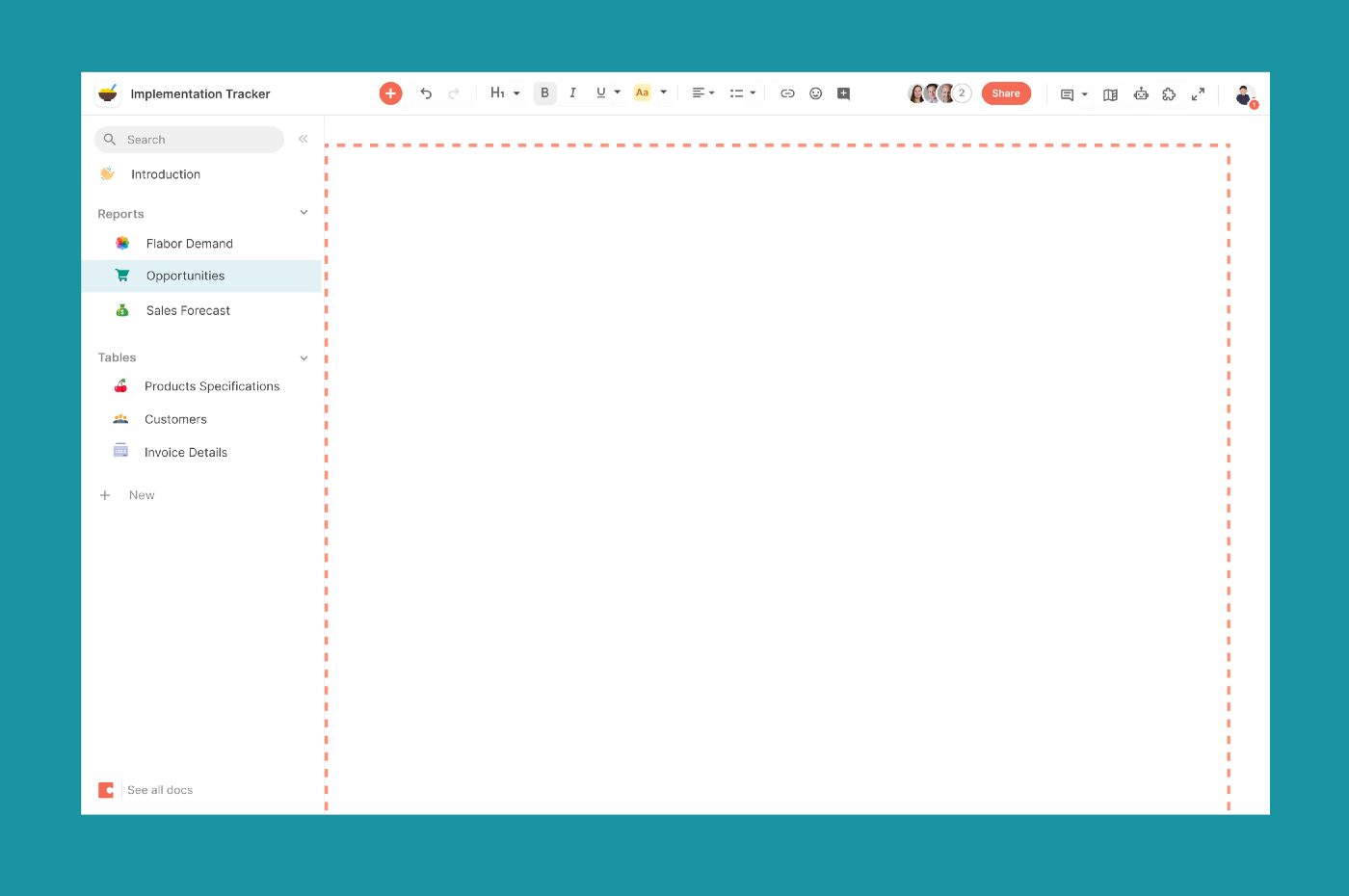Open the Packs puzzle icon
This screenshot has width=1349, height=896.
coord(1169,93)
